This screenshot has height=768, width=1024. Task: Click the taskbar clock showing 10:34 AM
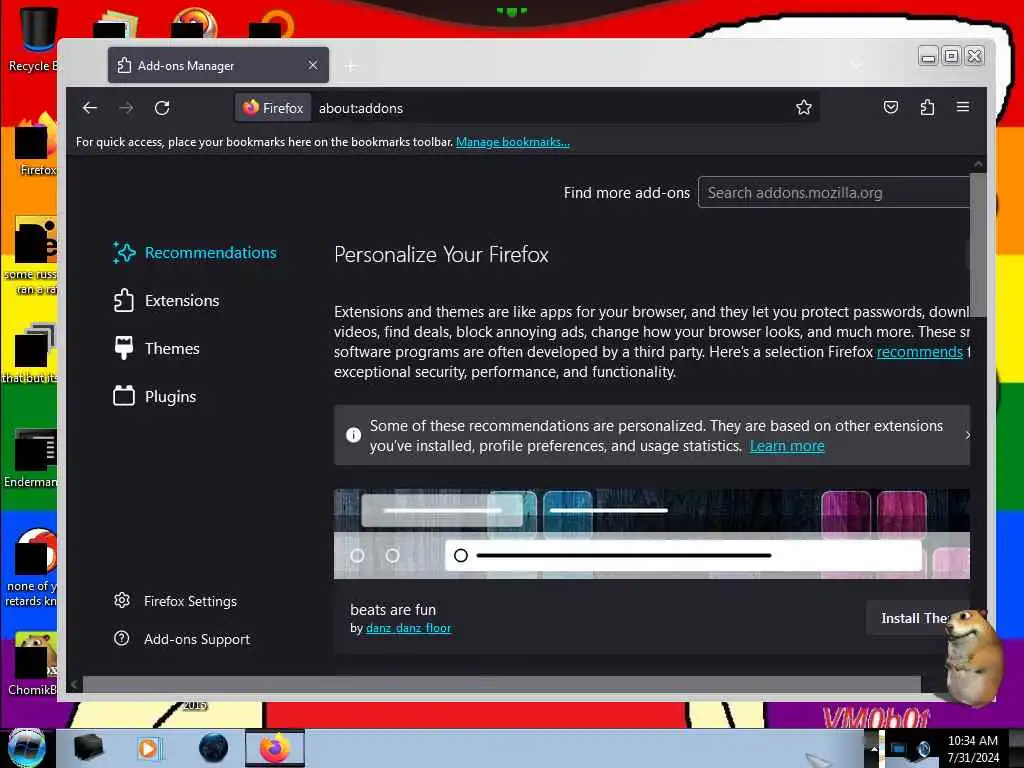pyautogui.click(x=973, y=748)
